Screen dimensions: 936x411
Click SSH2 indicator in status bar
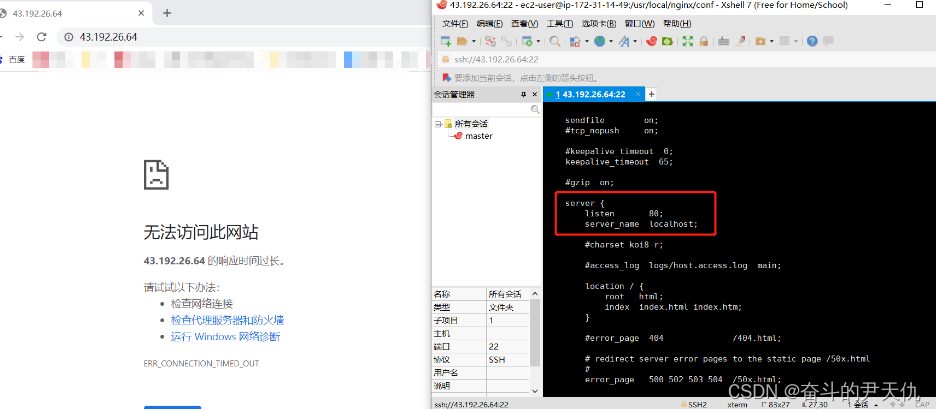[692, 405]
